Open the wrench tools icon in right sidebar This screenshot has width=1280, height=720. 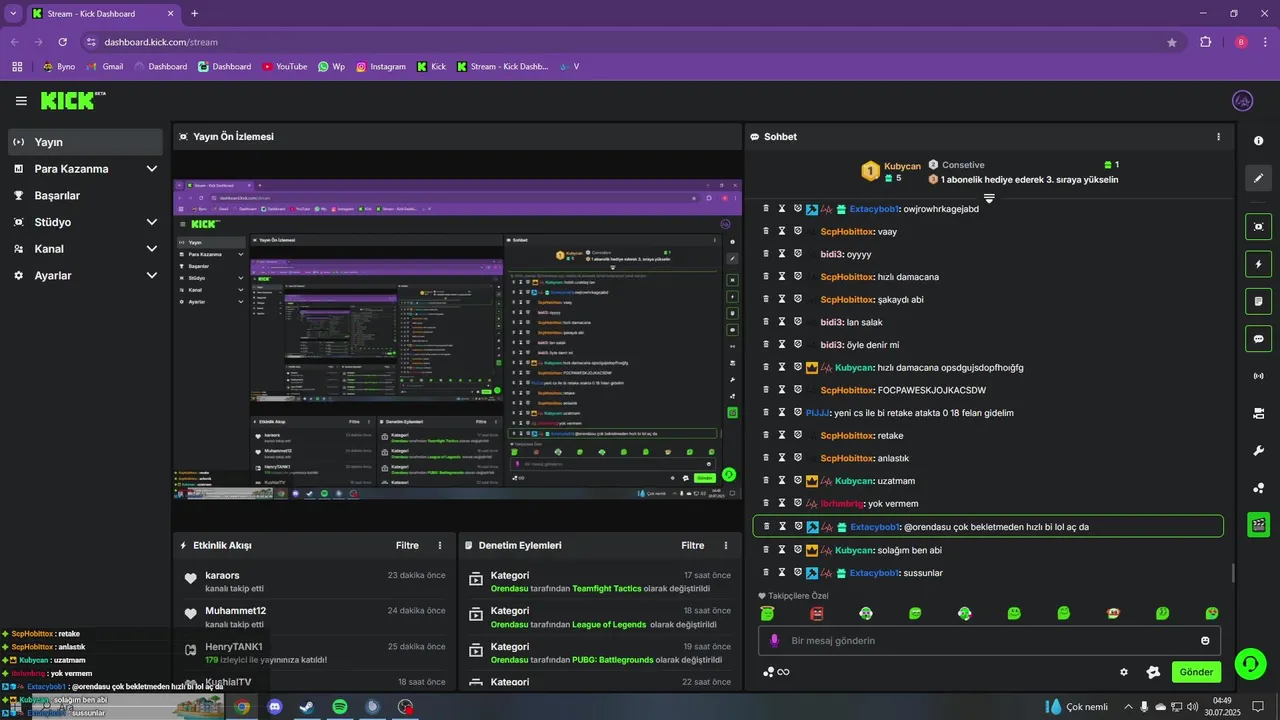point(1259,451)
